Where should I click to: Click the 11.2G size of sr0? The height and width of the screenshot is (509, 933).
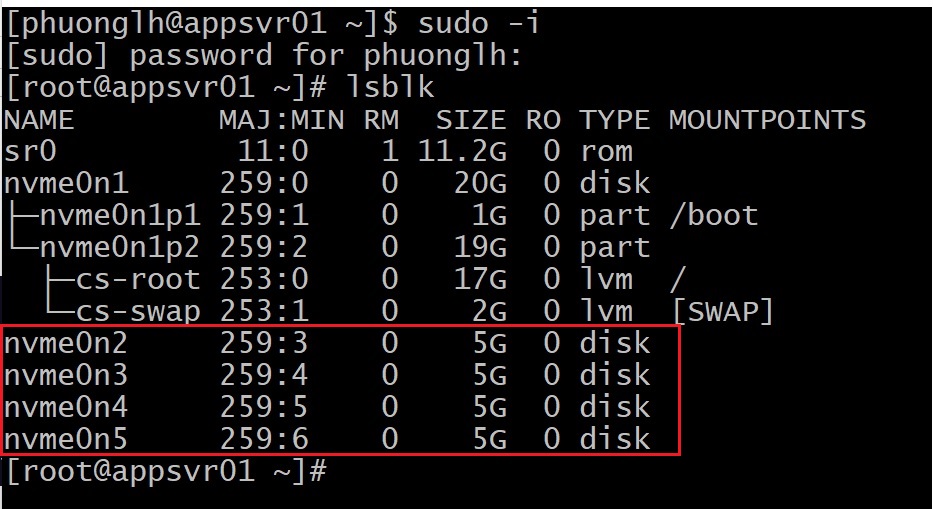461,151
